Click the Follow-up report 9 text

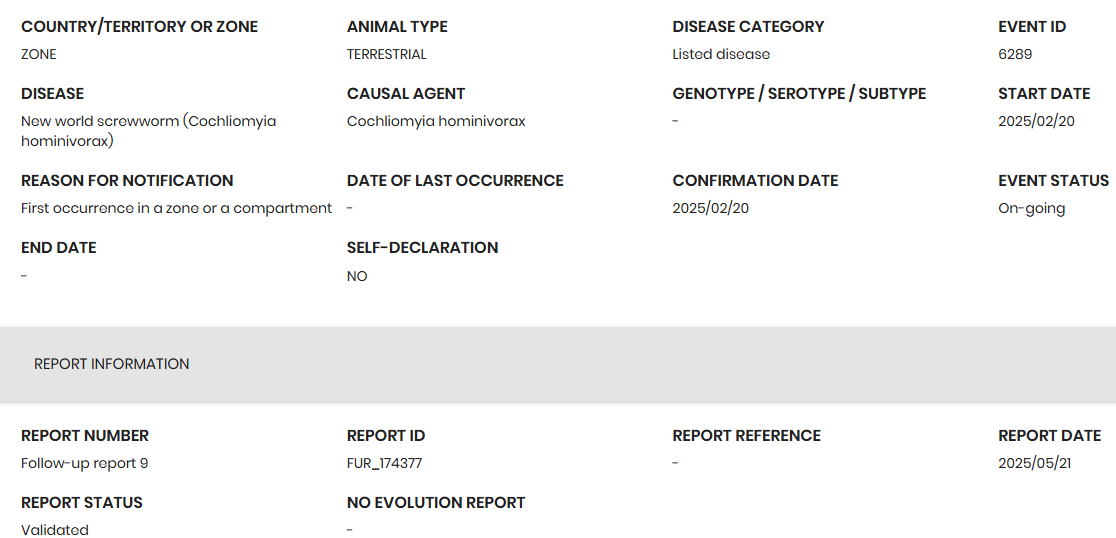[85, 463]
